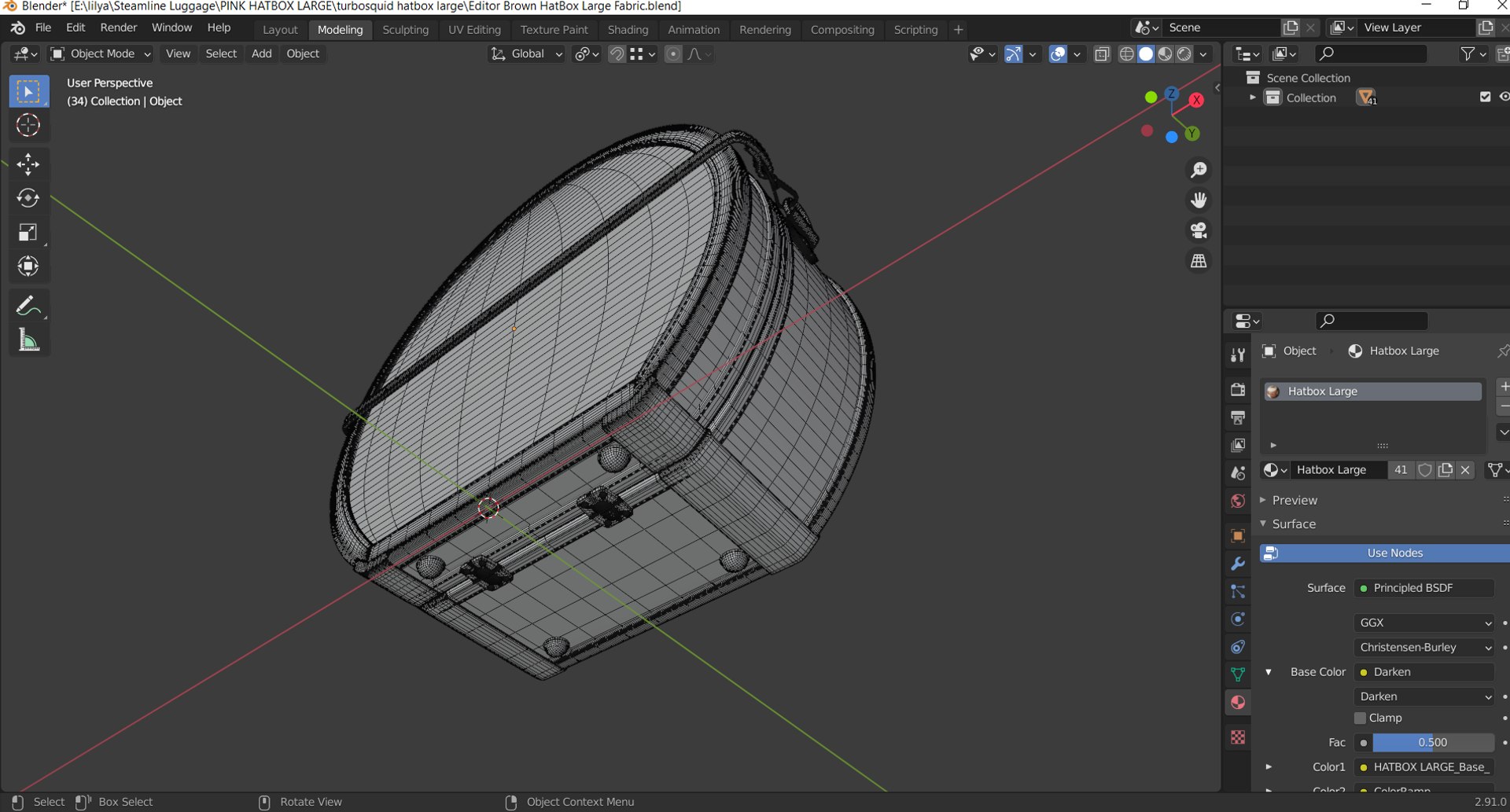This screenshot has width=1510, height=812.
Task: Toggle camera view in the viewport
Action: (x=1199, y=230)
